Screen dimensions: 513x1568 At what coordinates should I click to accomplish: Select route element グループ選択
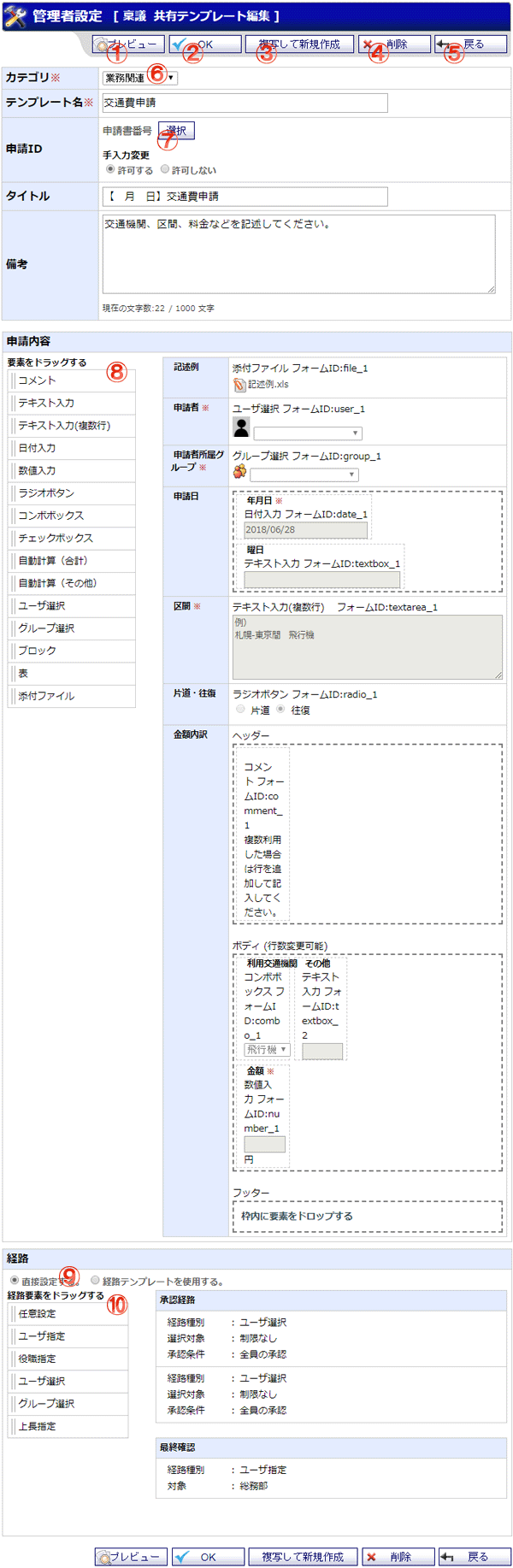pyautogui.click(x=68, y=1404)
